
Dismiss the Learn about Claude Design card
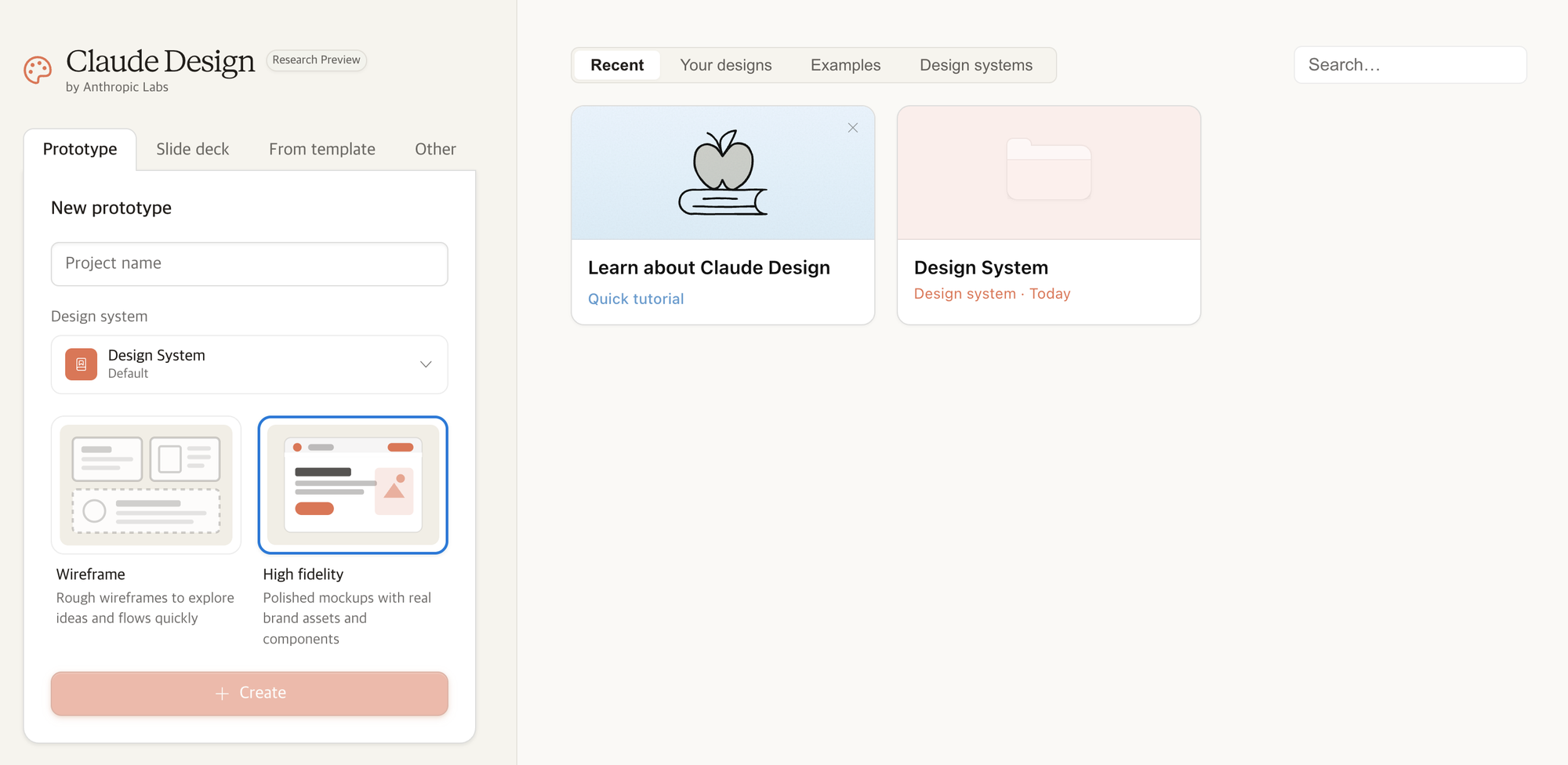click(x=853, y=128)
